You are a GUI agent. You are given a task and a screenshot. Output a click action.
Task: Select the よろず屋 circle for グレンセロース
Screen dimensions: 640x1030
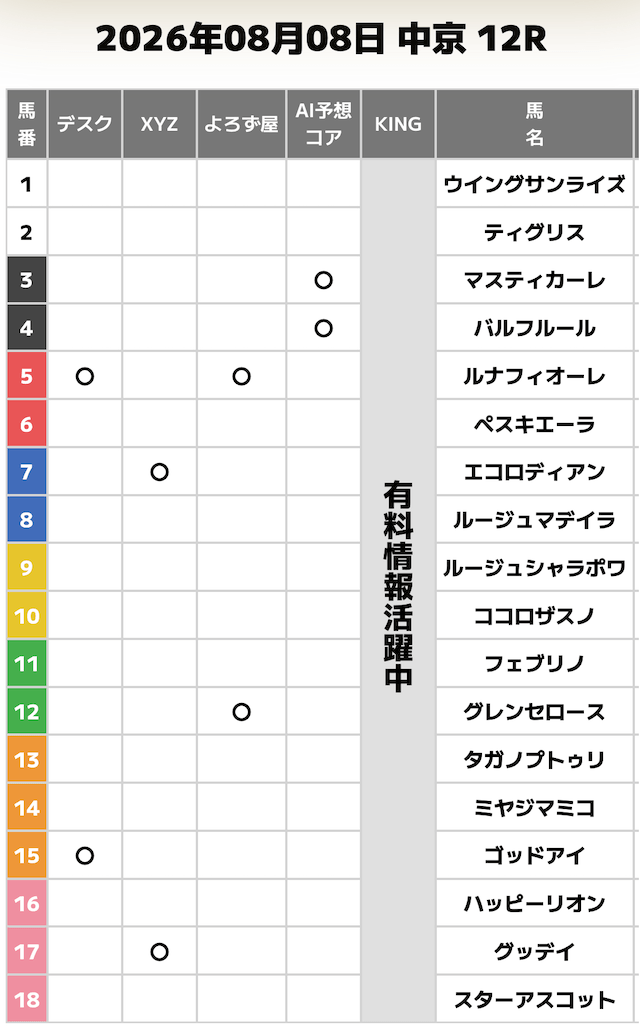(x=241, y=711)
